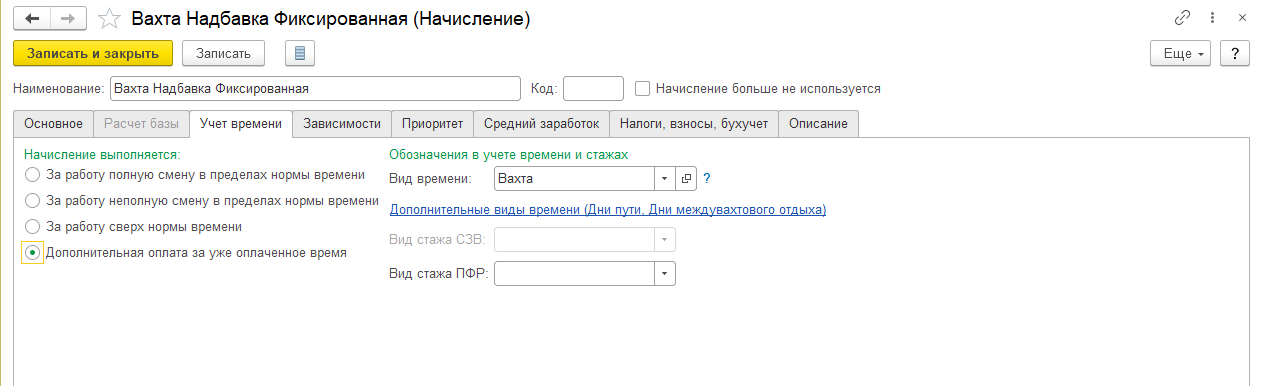Open Вид времени value with the open icon
Screen dimensions: 1265x386
coord(686,178)
